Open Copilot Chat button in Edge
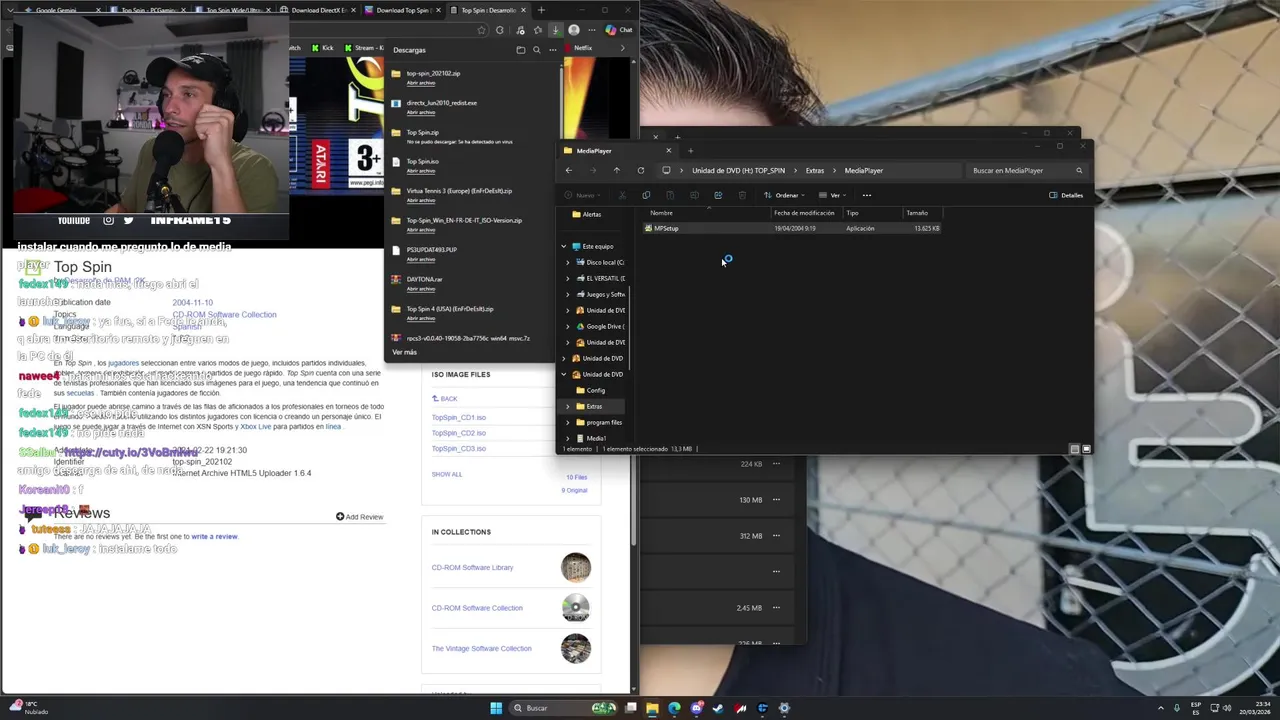 pos(619,30)
